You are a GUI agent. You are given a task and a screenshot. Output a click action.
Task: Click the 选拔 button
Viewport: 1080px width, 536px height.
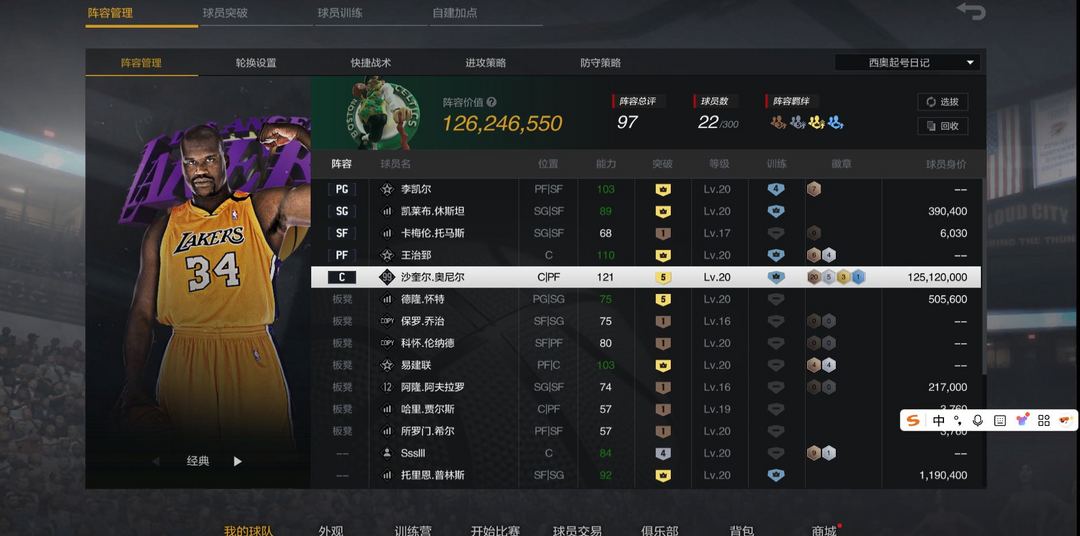(x=942, y=102)
